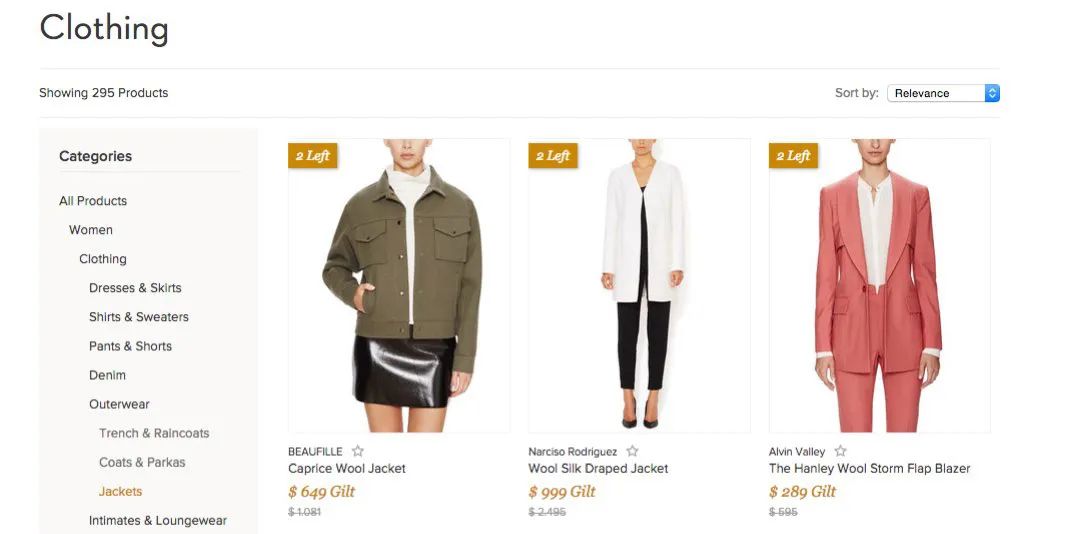Favorite BEAUFILLE brand with star icon
The image size is (1068, 534).
358,452
